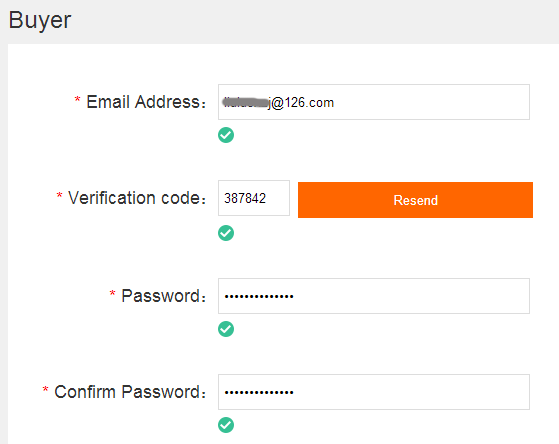
Task: Click the red asterisk beside Verification code
Action: pos(59,195)
